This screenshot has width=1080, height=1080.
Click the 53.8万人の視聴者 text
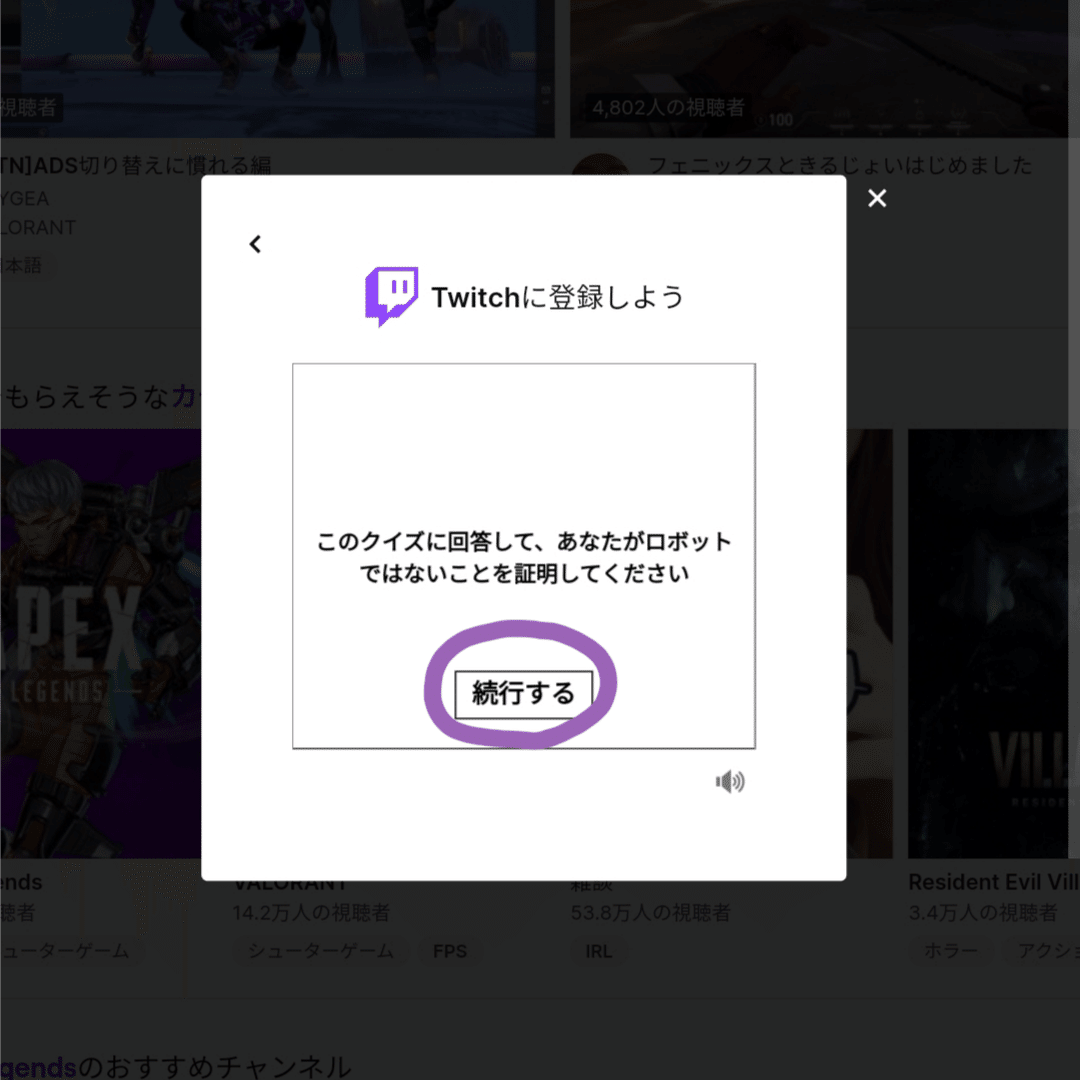pos(650,913)
